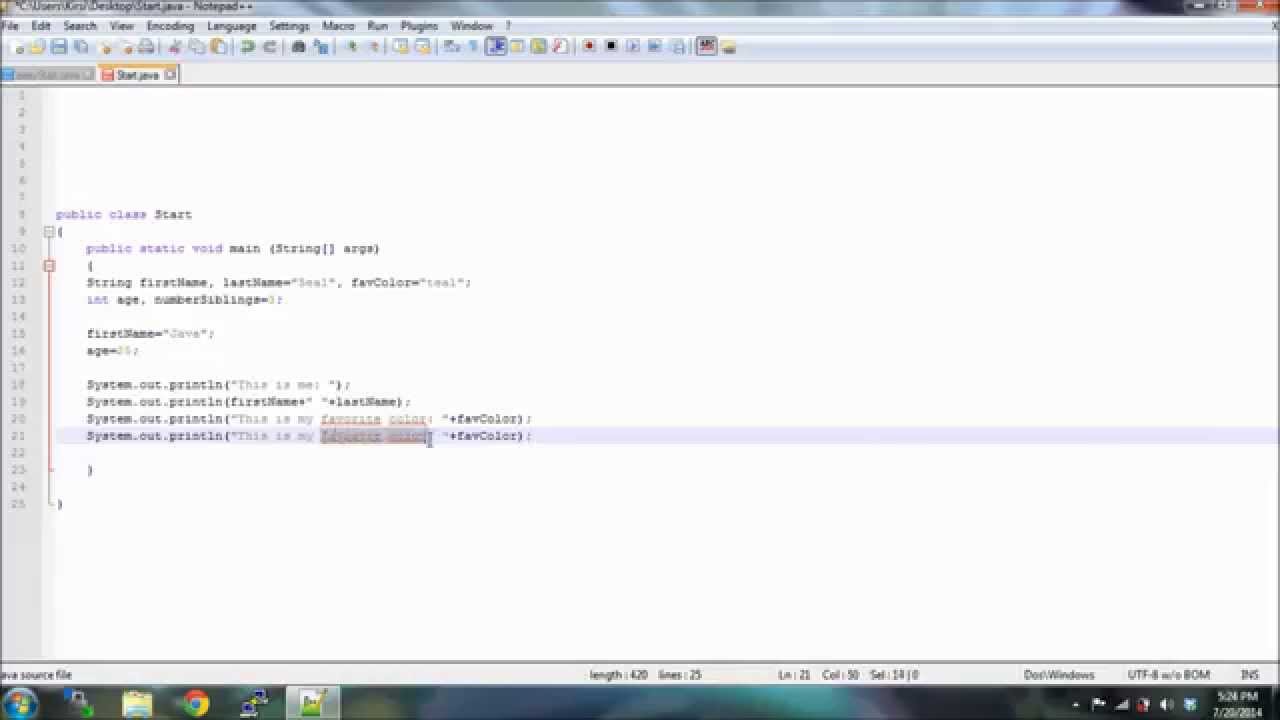The width and height of the screenshot is (1280, 720).
Task: Click the 'int age, numberSiblings' line
Action: pyautogui.click(x=184, y=300)
